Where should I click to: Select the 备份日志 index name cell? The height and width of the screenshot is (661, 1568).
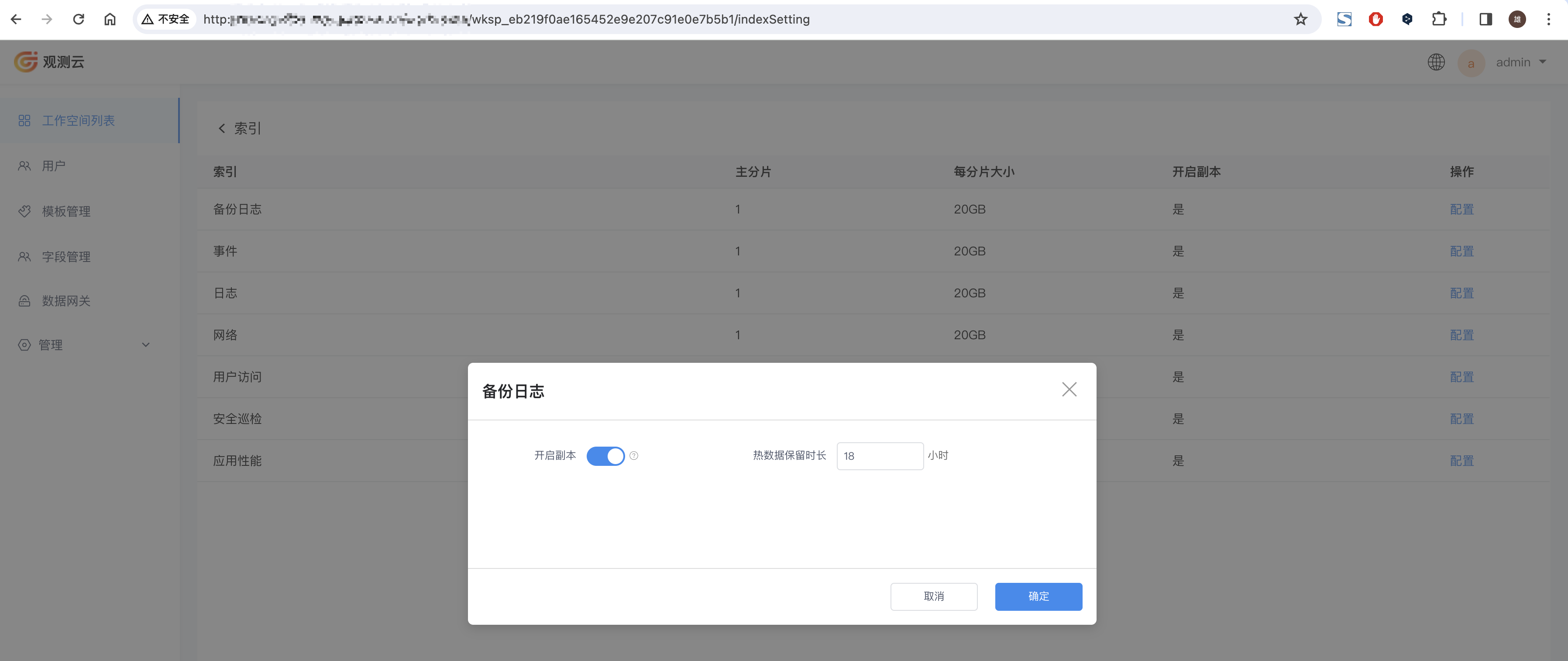coord(237,210)
